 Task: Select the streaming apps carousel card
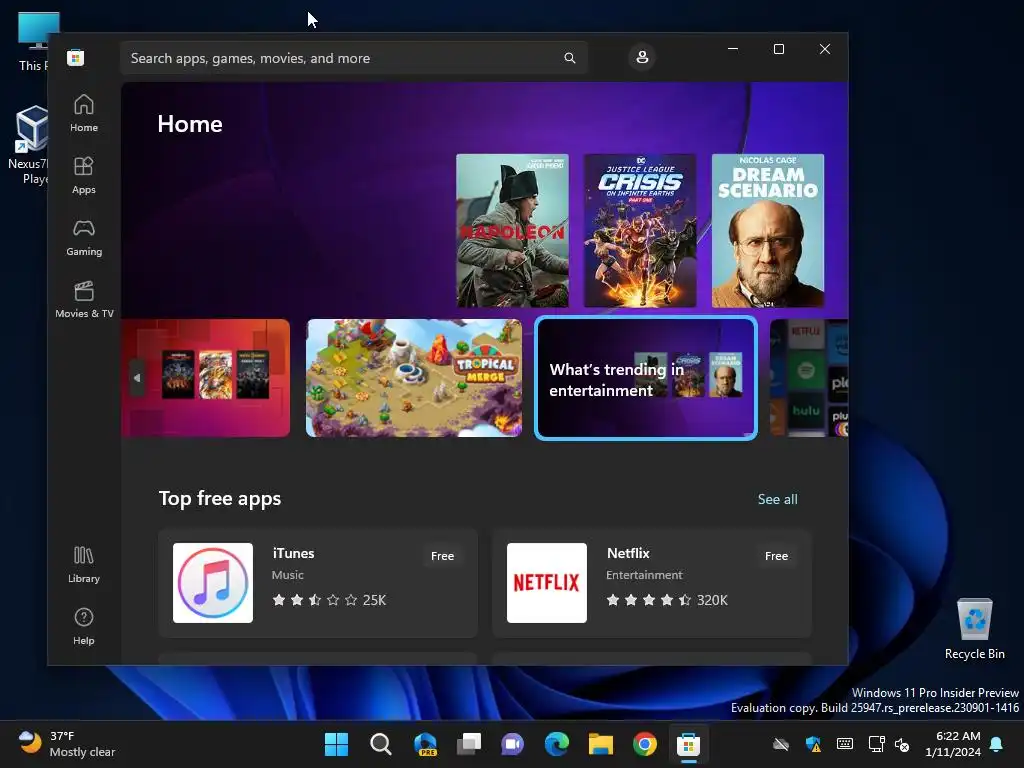809,378
